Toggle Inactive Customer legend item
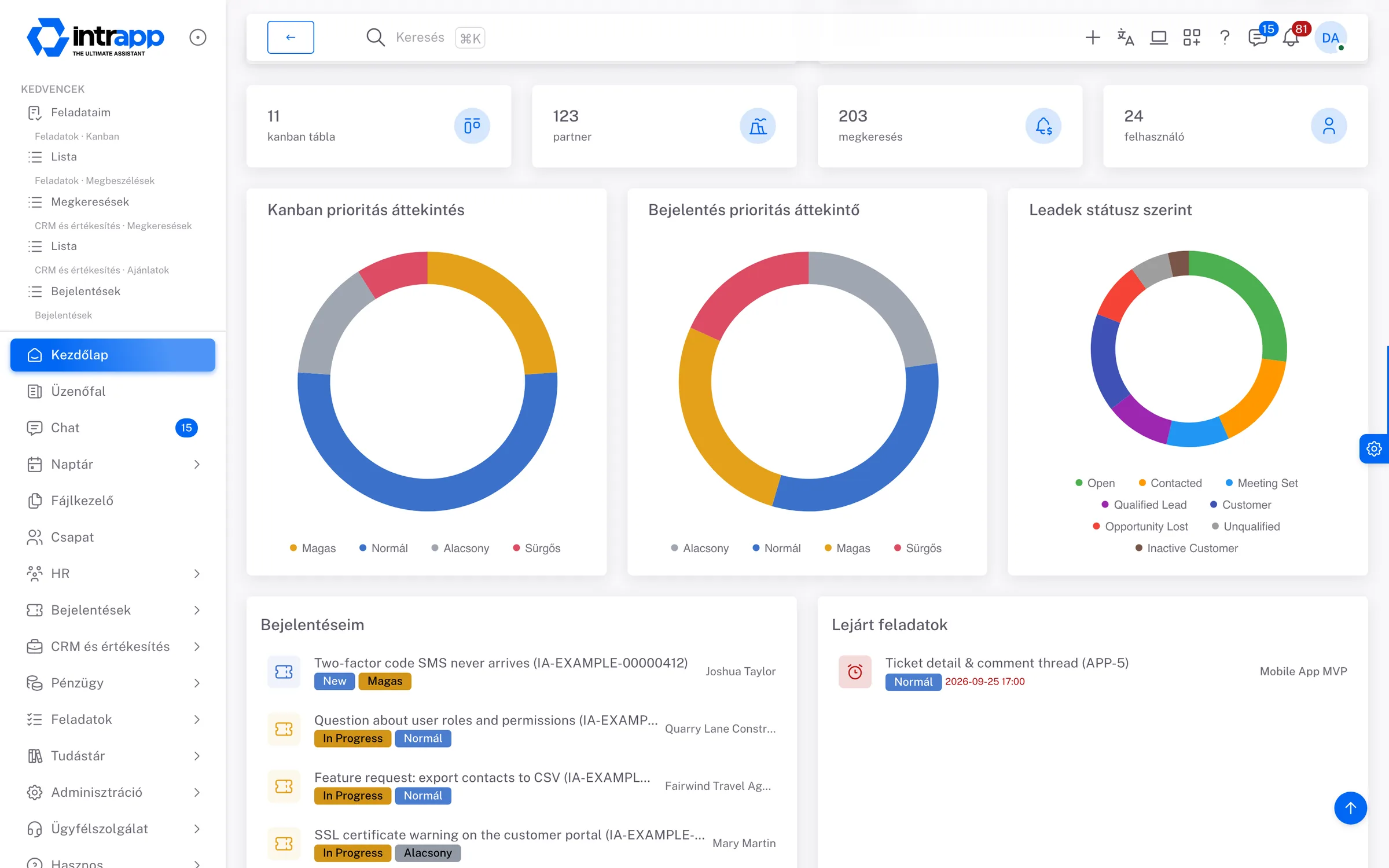Screen dimensions: 1389x868 [x=1186, y=548]
